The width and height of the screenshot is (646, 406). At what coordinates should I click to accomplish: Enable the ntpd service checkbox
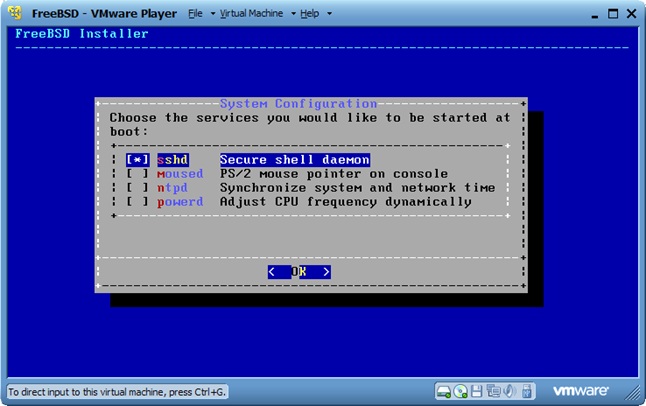coord(138,188)
